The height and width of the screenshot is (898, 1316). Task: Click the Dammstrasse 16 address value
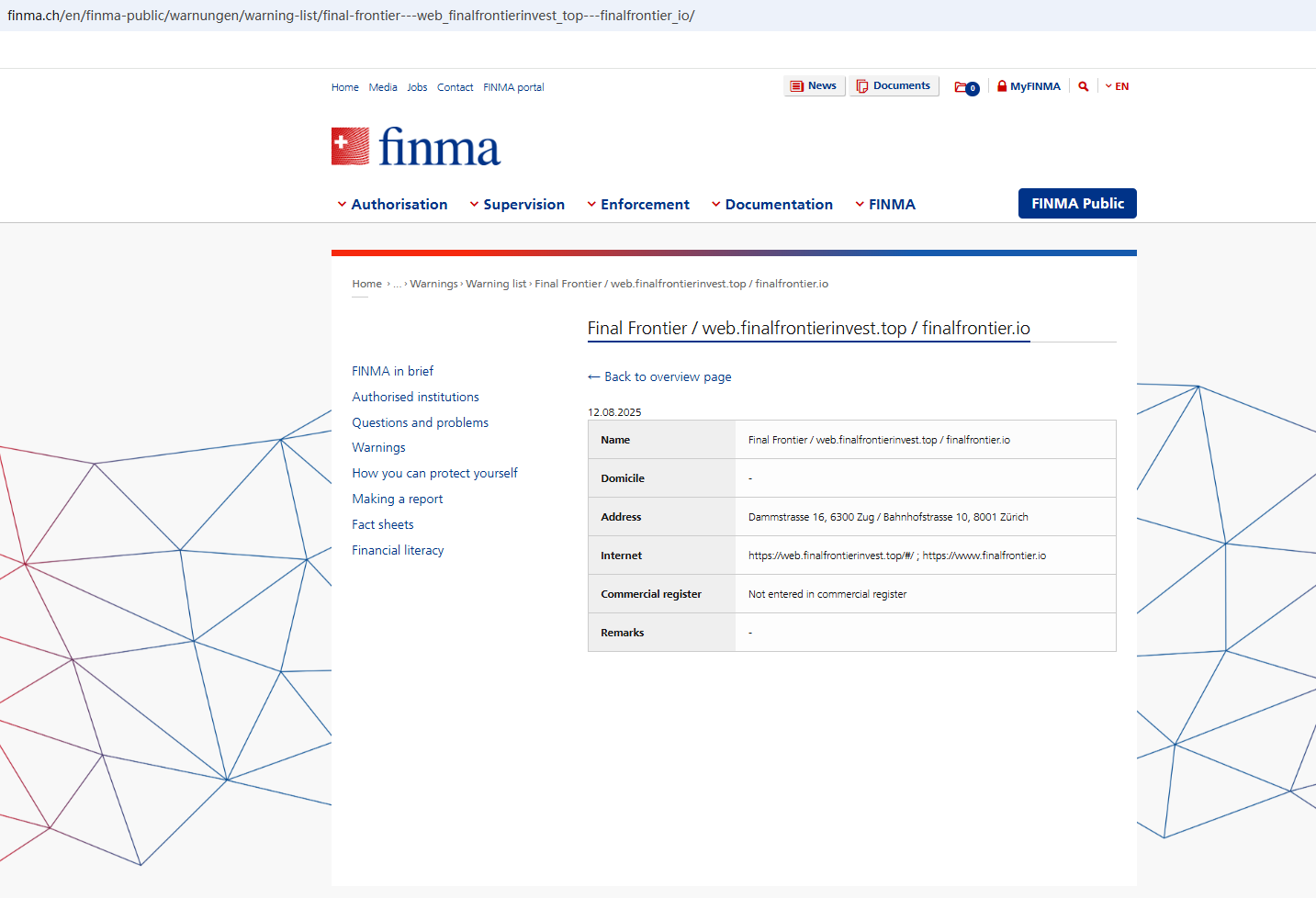click(x=888, y=517)
